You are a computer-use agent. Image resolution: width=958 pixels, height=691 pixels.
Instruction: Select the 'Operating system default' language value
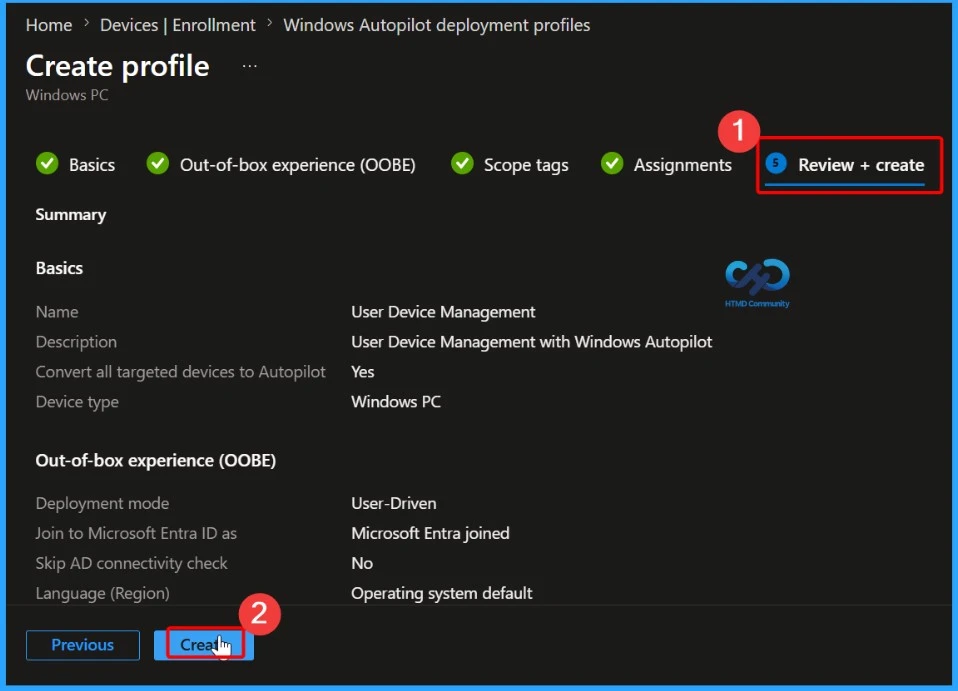[442, 593]
